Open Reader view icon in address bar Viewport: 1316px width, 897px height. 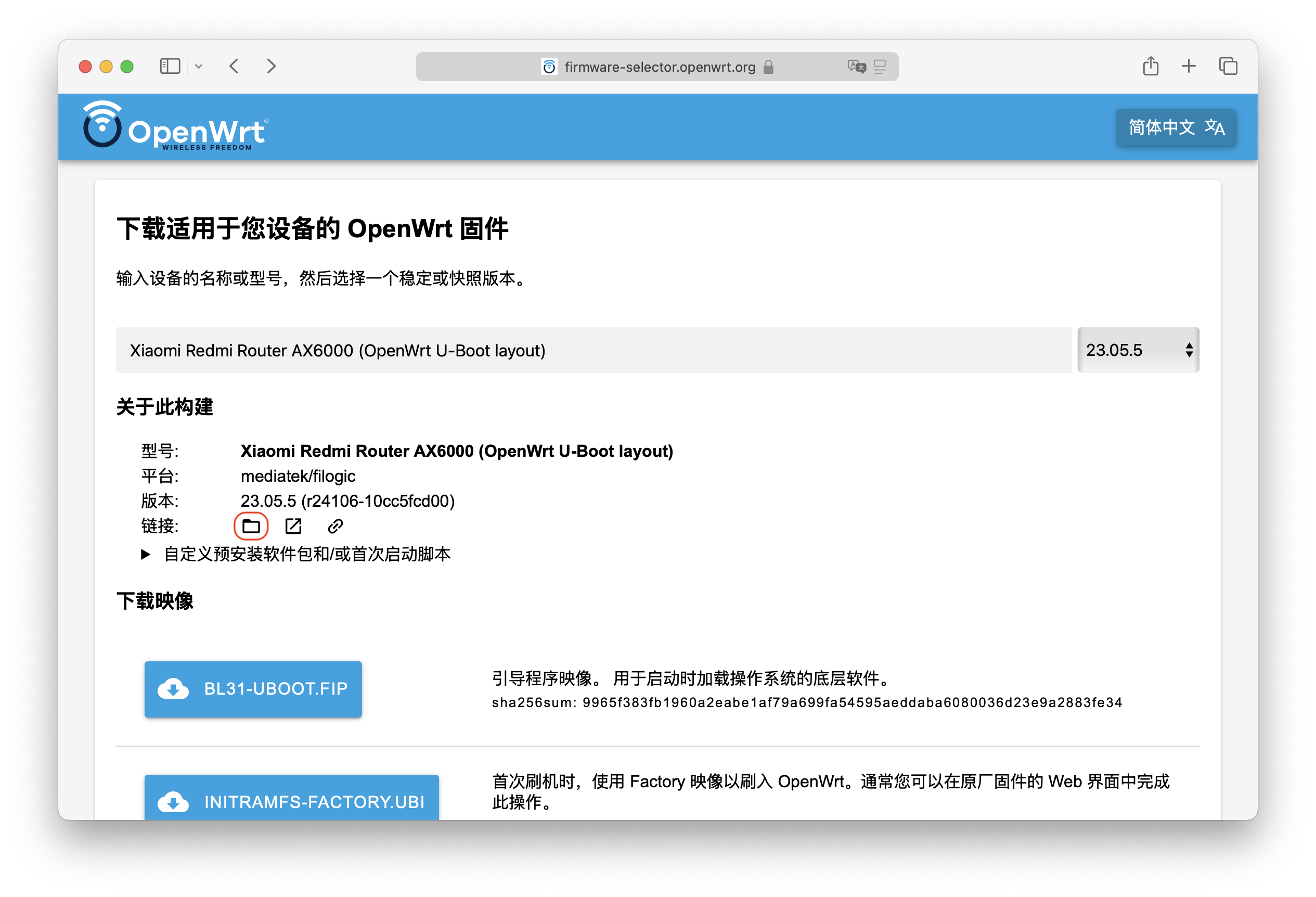coord(880,67)
